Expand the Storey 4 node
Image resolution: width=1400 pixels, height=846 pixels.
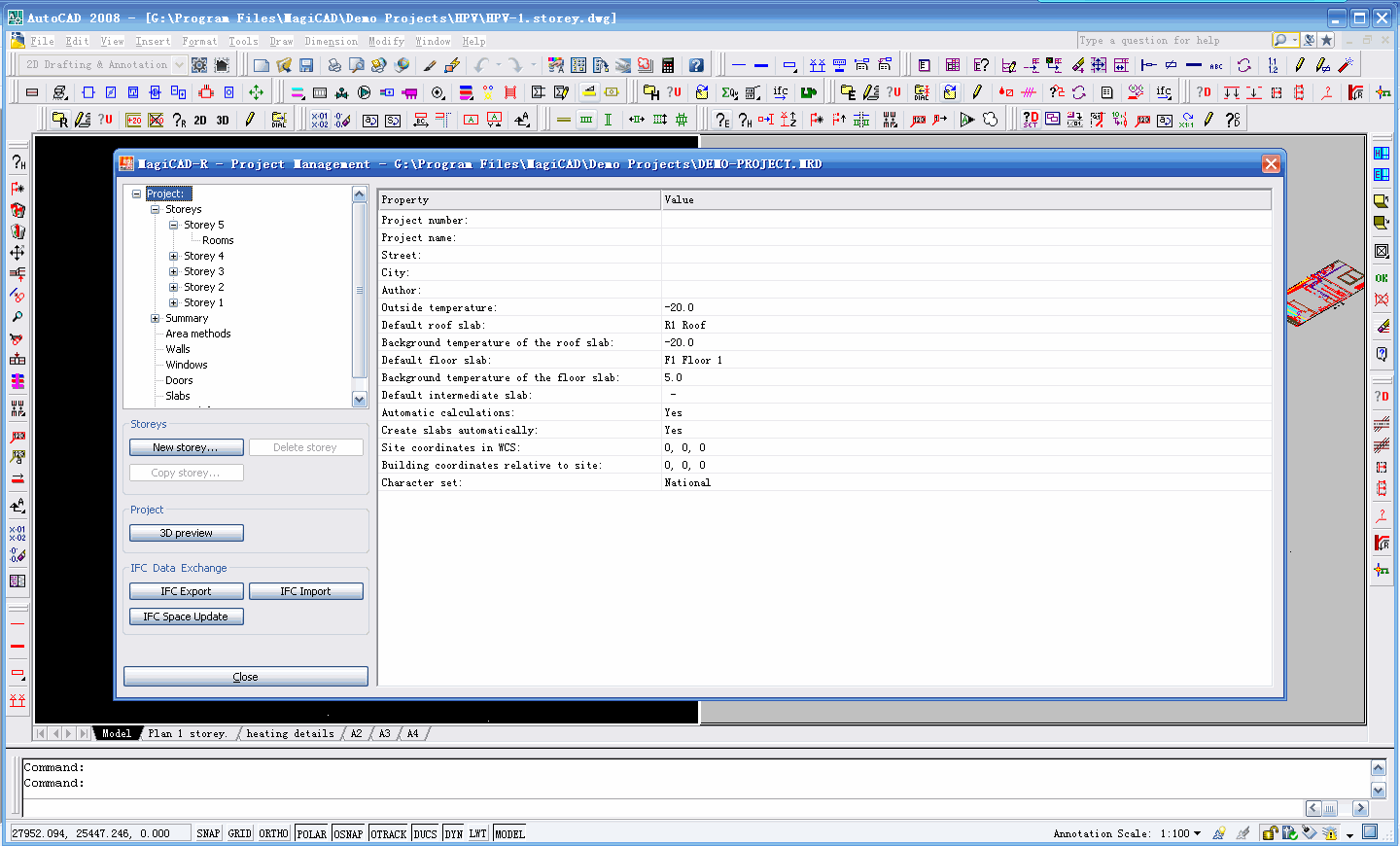[x=173, y=256]
